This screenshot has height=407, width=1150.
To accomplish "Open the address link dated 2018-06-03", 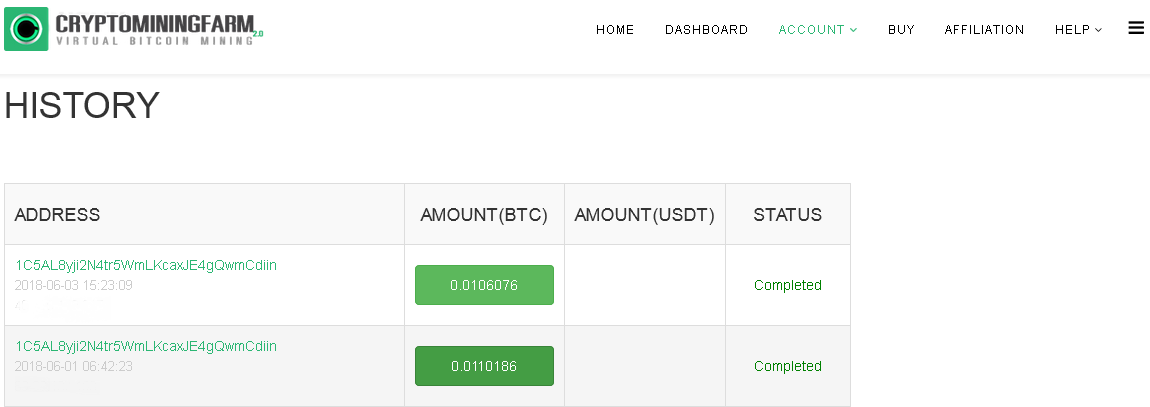I will click(x=146, y=265).
